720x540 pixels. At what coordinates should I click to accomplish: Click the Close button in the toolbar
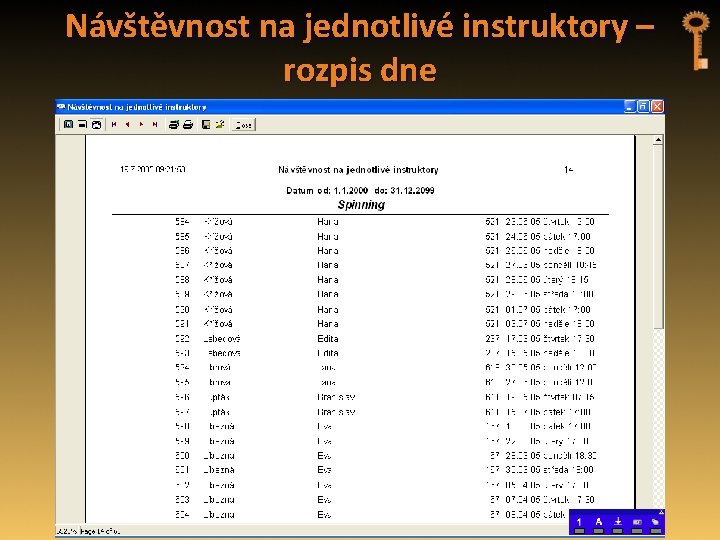tap(243, 125)
